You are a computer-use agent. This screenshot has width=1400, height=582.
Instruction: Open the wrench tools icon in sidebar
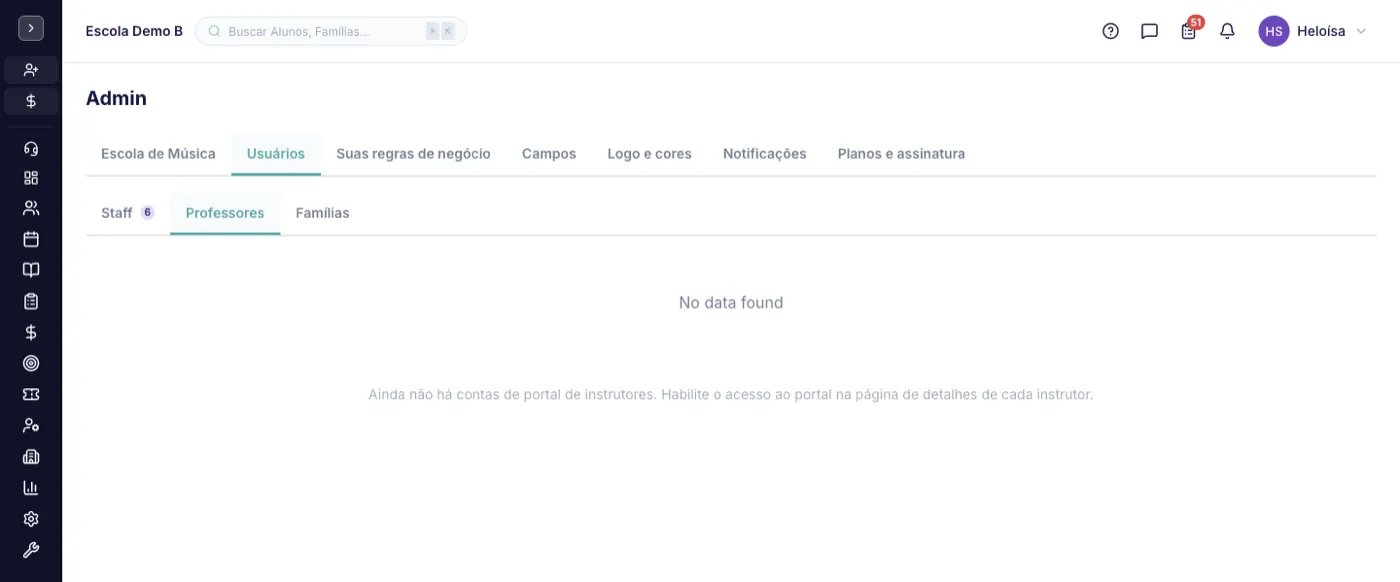(31, 550)
